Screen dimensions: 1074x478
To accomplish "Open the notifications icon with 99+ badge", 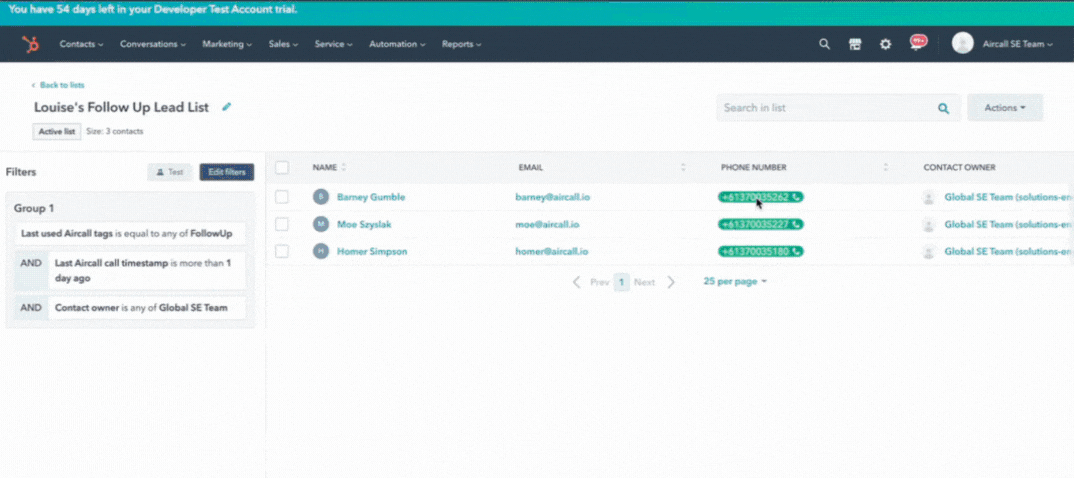I will [x=917, y=43].
